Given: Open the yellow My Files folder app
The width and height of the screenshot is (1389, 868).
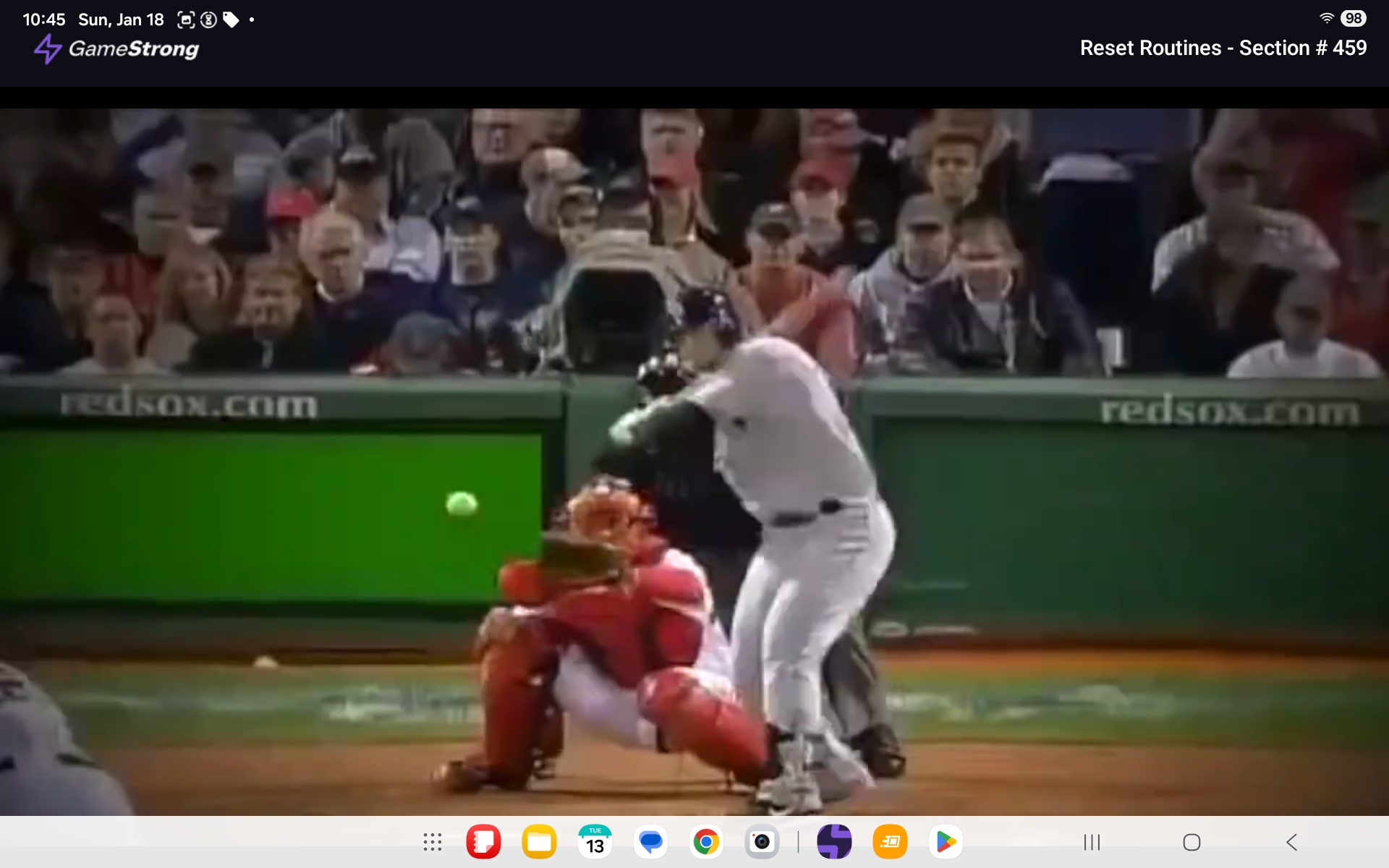Looking at the screenshot, I should pos(540,842).
